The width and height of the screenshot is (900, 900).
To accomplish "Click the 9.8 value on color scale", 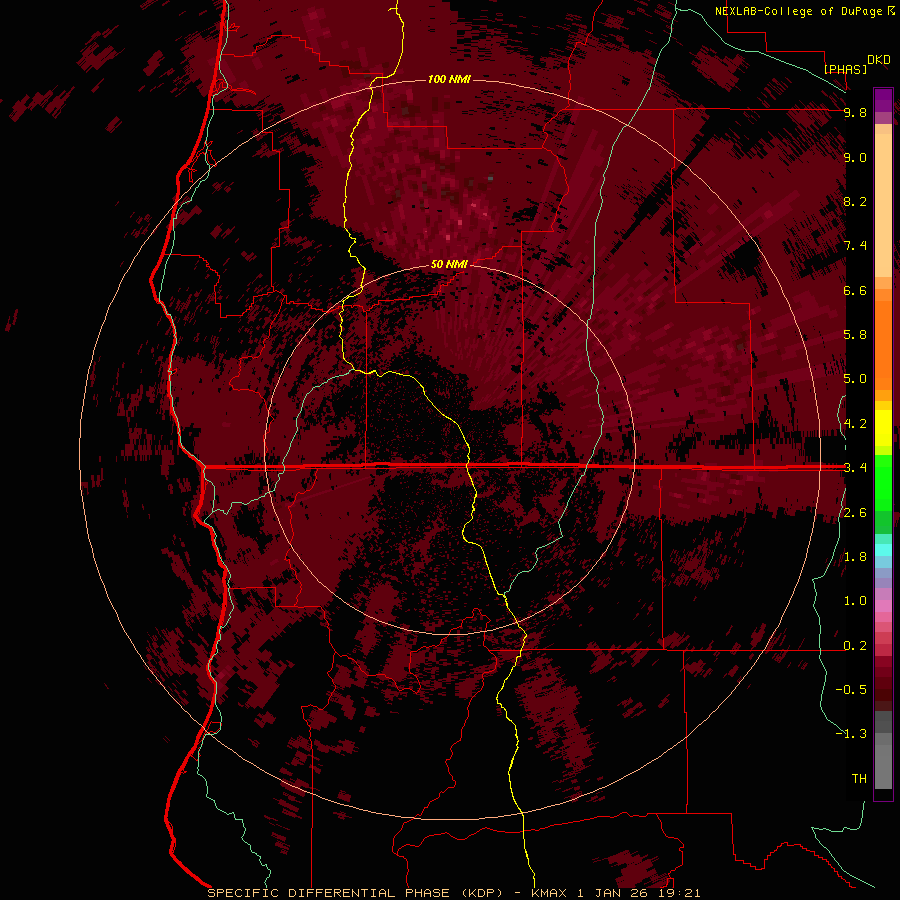I will [855, 112].
